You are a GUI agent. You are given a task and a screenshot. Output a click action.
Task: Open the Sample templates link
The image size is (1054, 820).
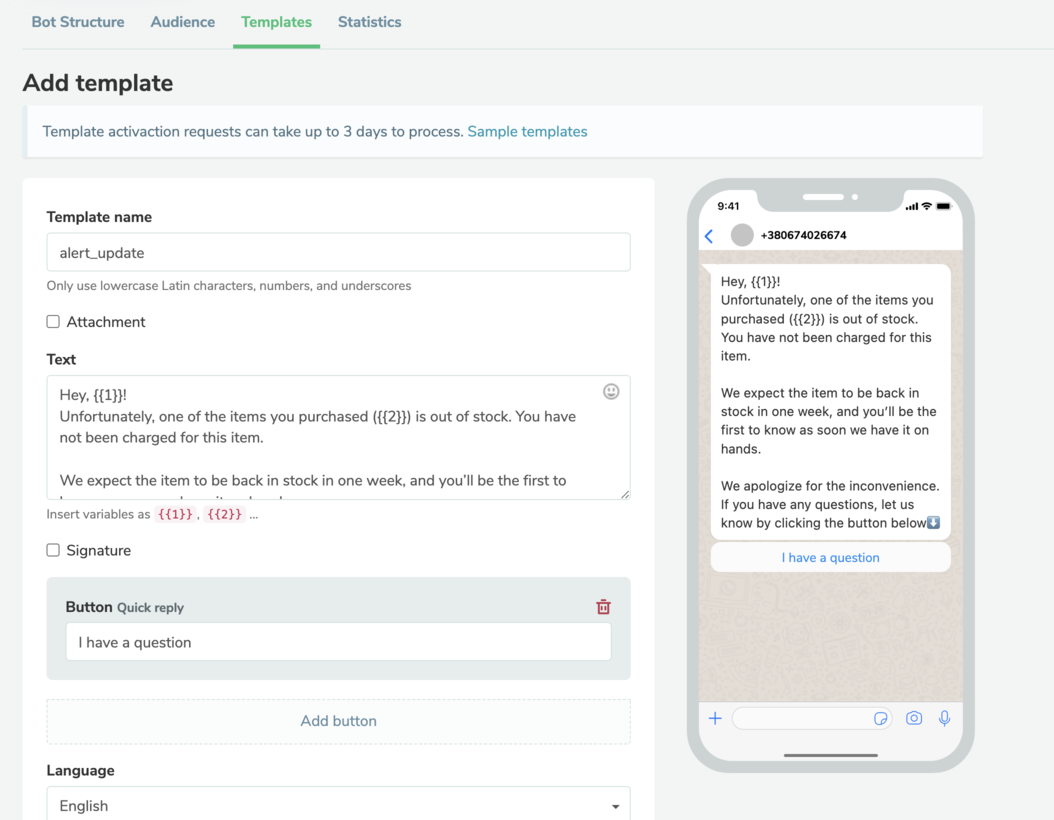[527, 132]
